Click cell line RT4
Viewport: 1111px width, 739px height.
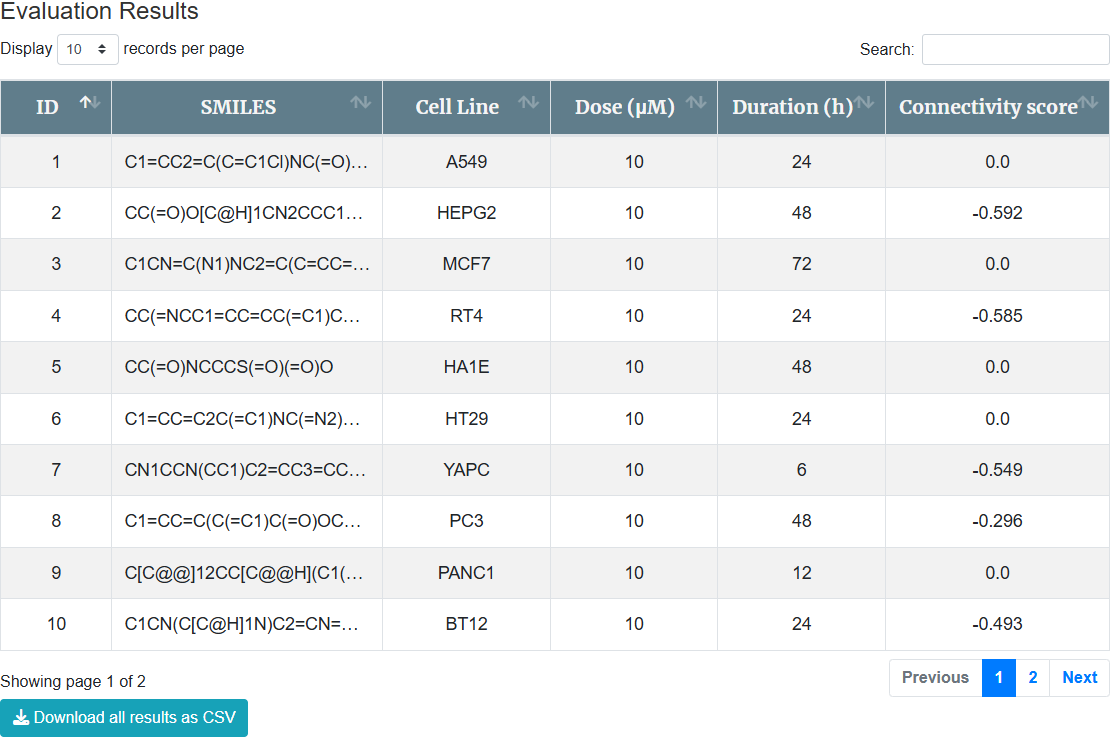466,316
